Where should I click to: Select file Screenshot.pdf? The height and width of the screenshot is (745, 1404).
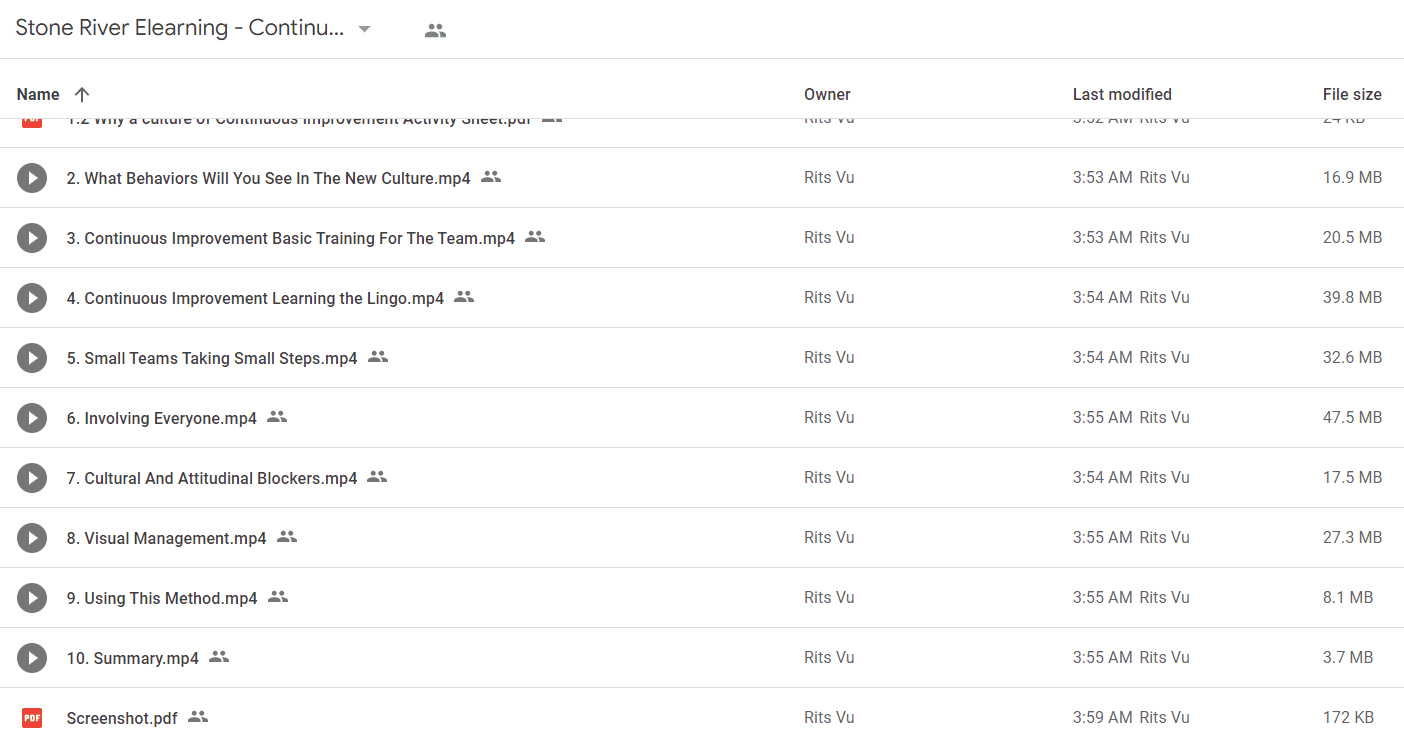point(122,718)
